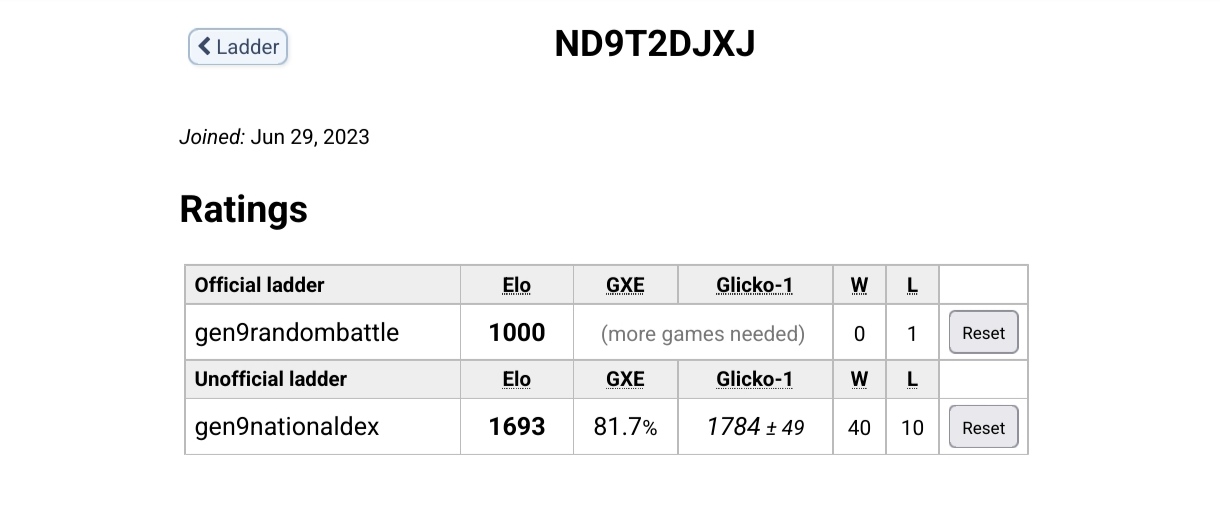This screenshot has width=1220, height=527.
Task: Click the Elo header in the Unofficial ladder row
Action: click(517, 380)
